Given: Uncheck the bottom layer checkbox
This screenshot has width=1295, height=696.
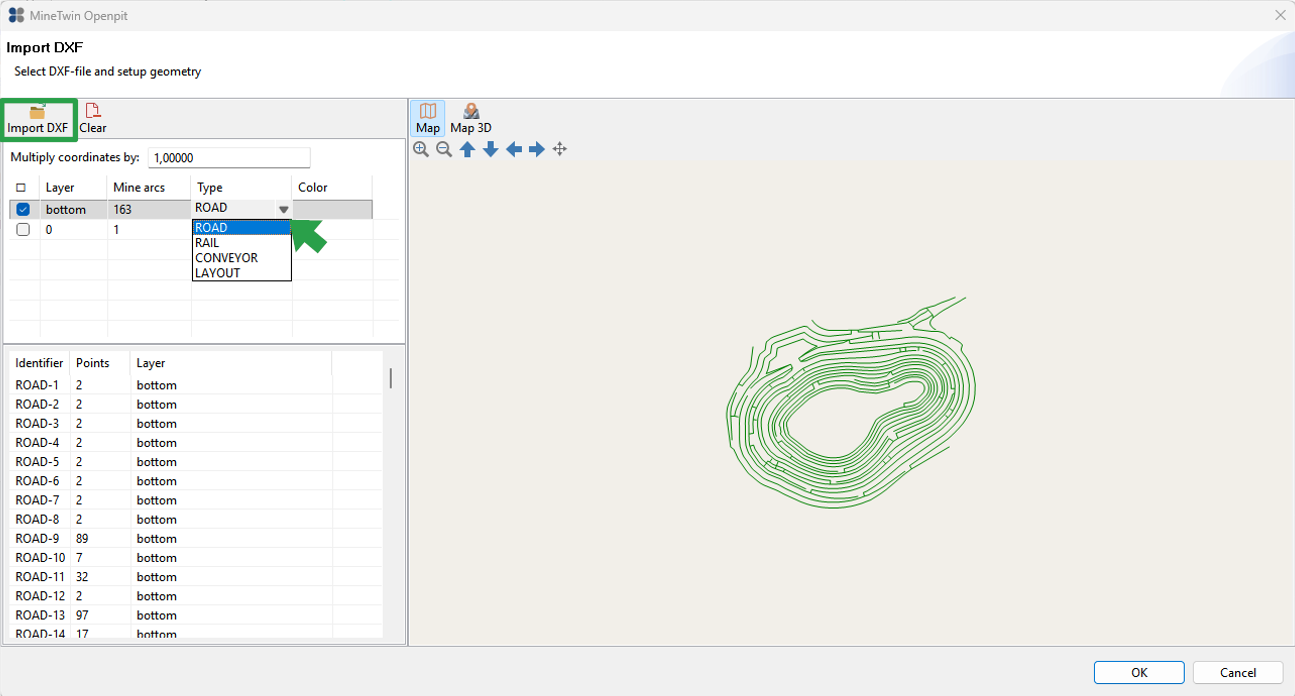Looking at the screenshot, I should coord(23,210).
